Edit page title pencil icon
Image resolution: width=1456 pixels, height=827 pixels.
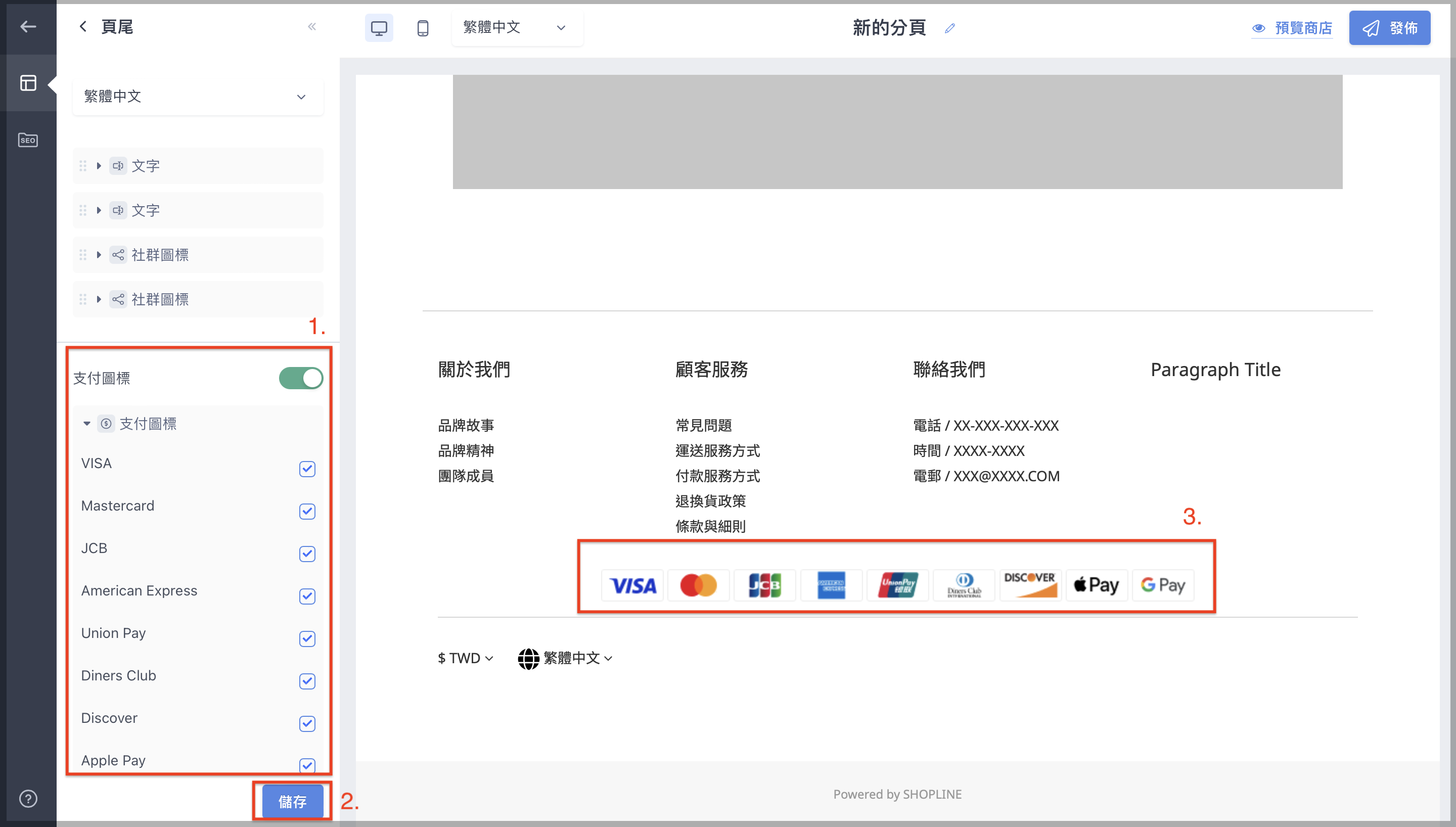click(x=950, y=28)
